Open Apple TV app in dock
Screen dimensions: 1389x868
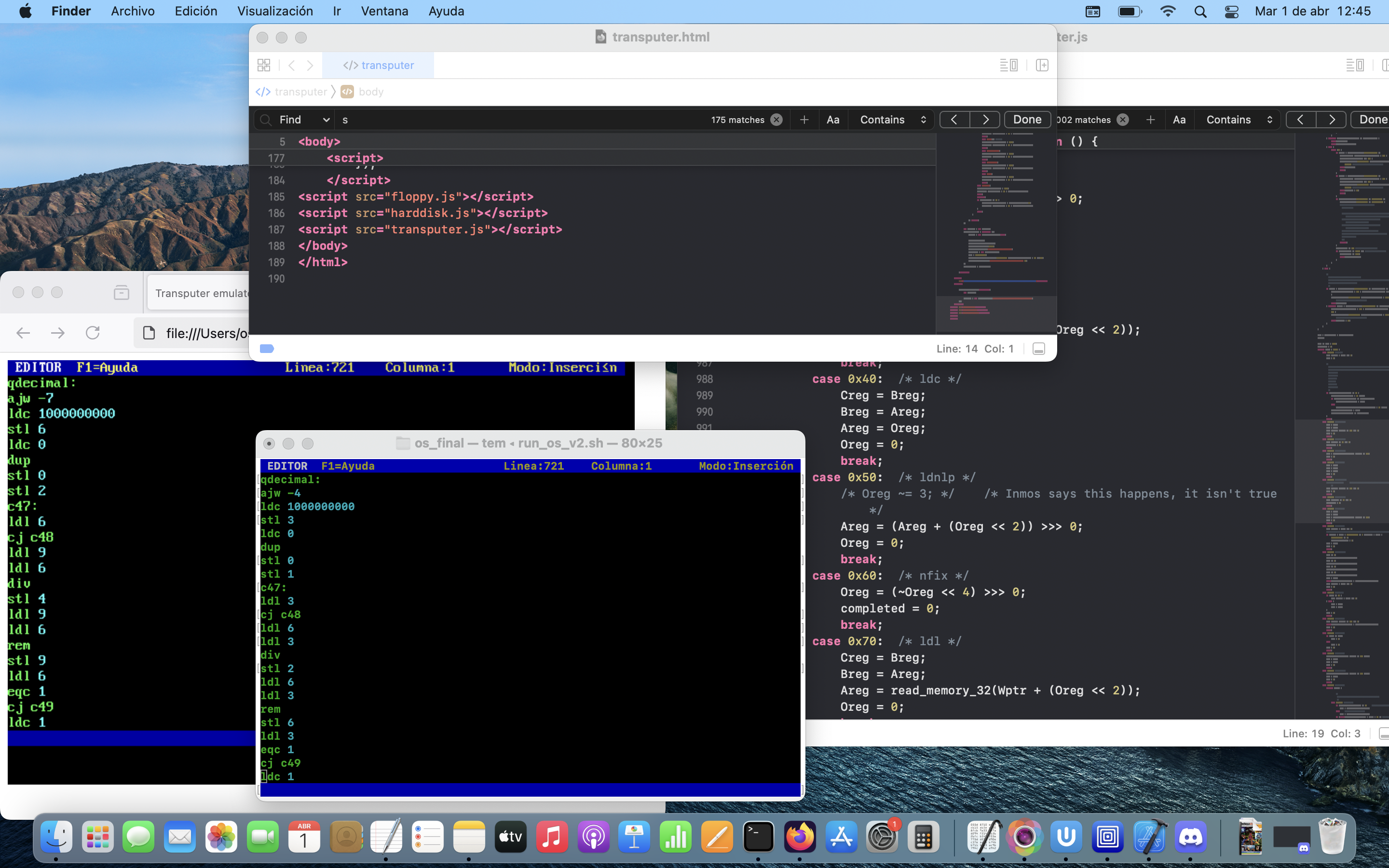tap(511, 837)
